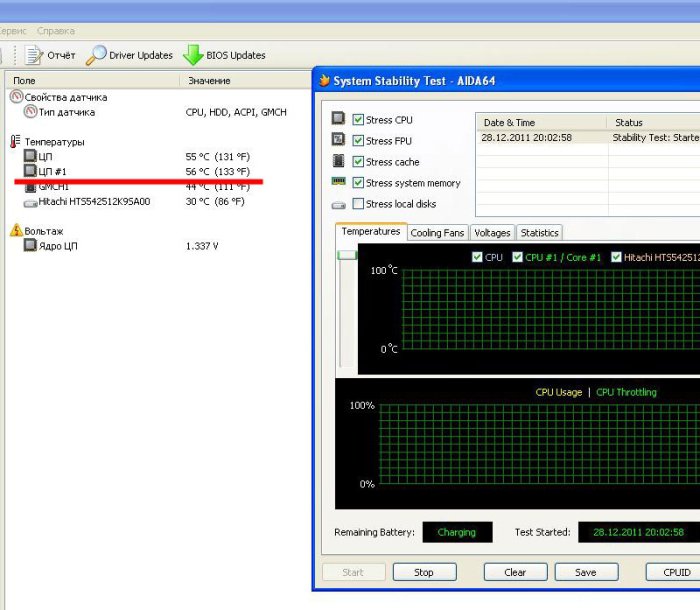This screenshot has height=610, width=700.
Task: Click the RAM module icon beside Stress system memory
Action: [338, 181]
